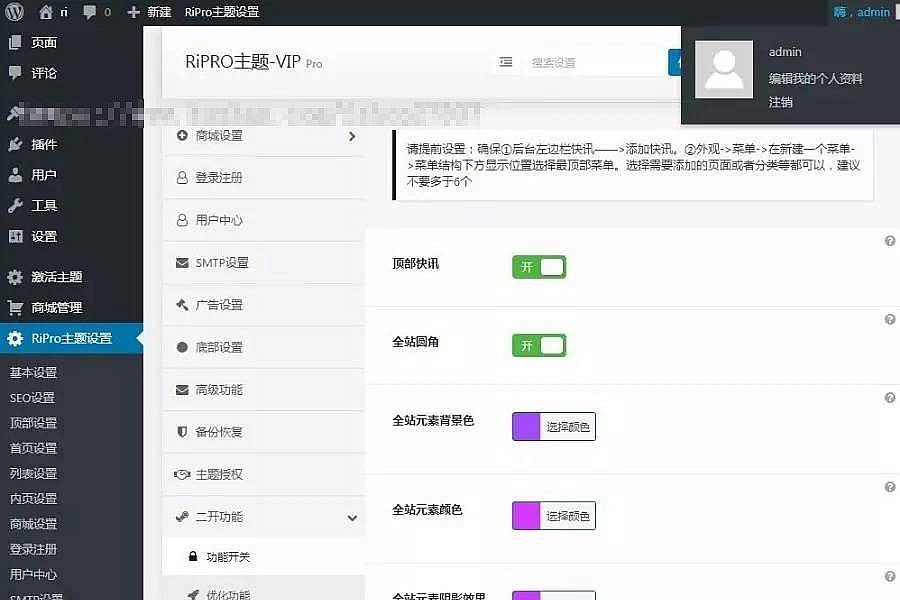Open the site home icon in admin bar
The width and height of the screenshot is (900, 600).
click(x=46, y=11)
